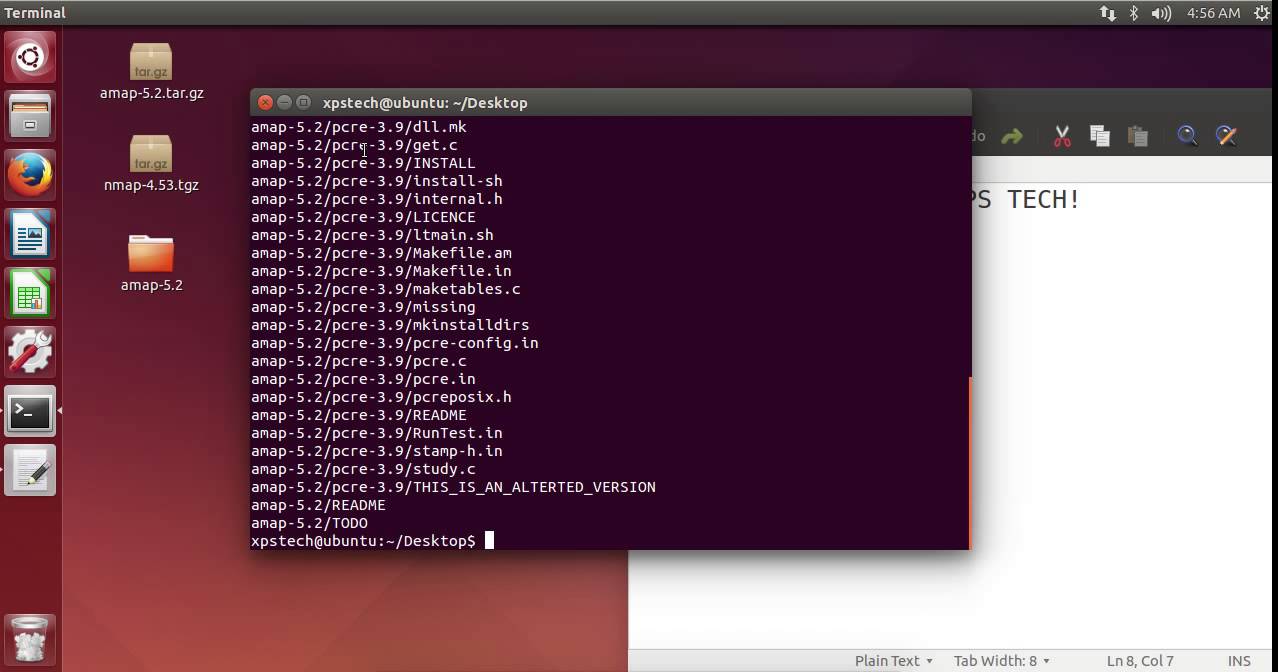
Task: Switch to the Text Editor launcher icon
Action: (x=30, y=470)
